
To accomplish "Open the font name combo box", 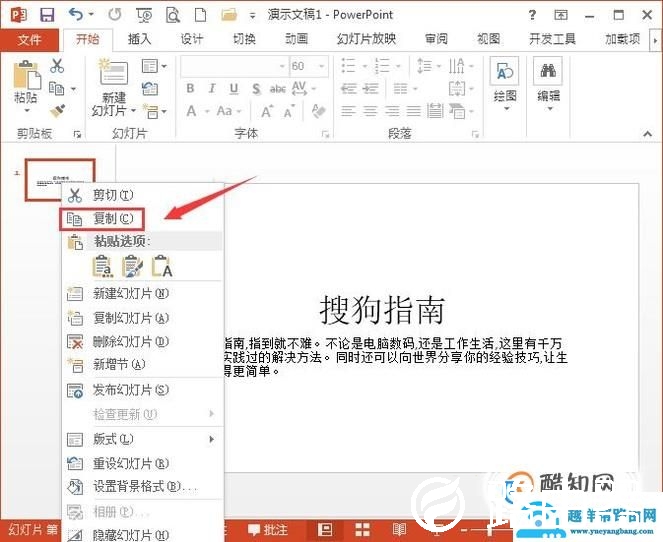I will point(234,66).
